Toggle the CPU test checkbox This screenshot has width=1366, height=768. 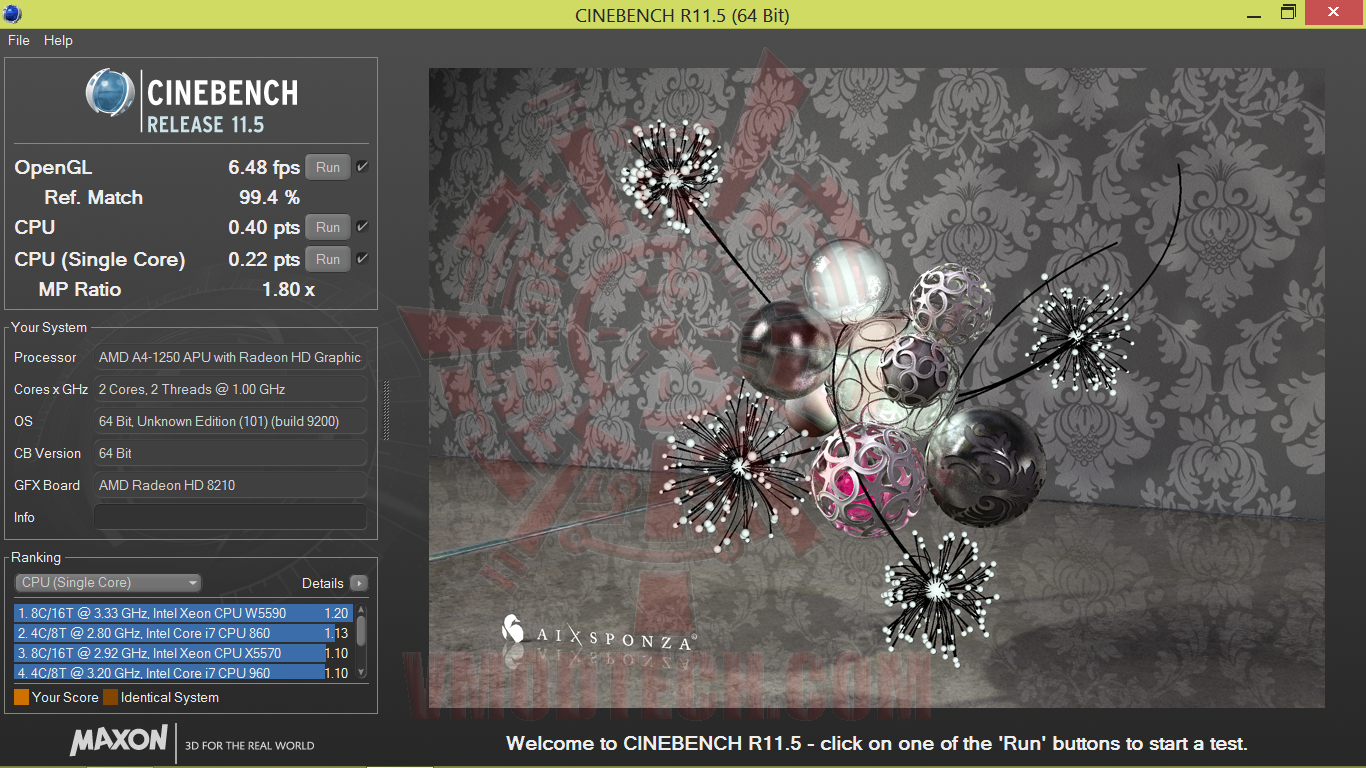tap(362, 227)
